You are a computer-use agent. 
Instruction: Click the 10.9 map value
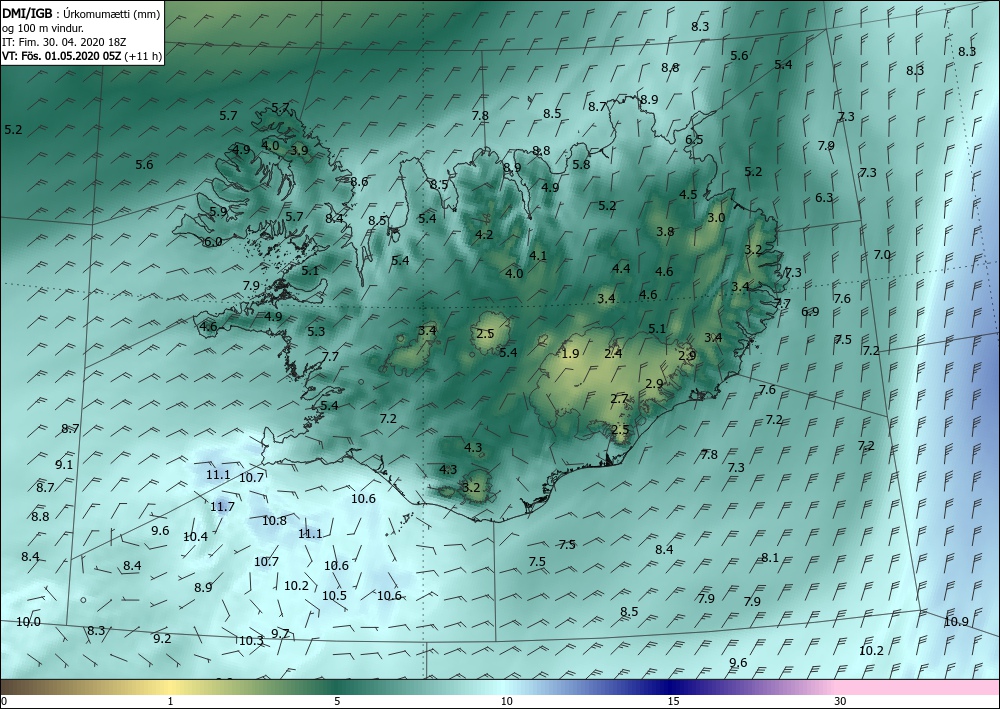956,622
